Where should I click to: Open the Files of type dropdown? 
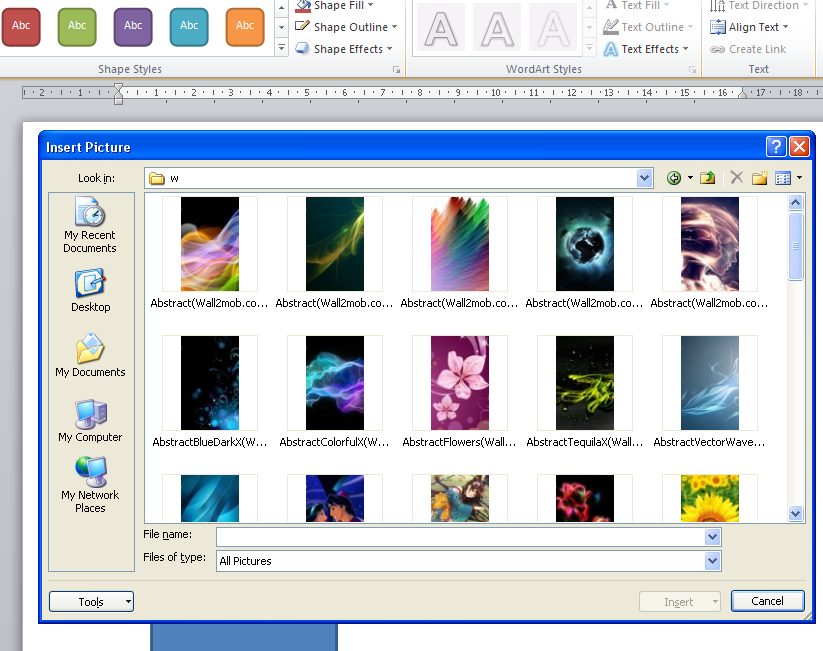(x=712, y=561)
